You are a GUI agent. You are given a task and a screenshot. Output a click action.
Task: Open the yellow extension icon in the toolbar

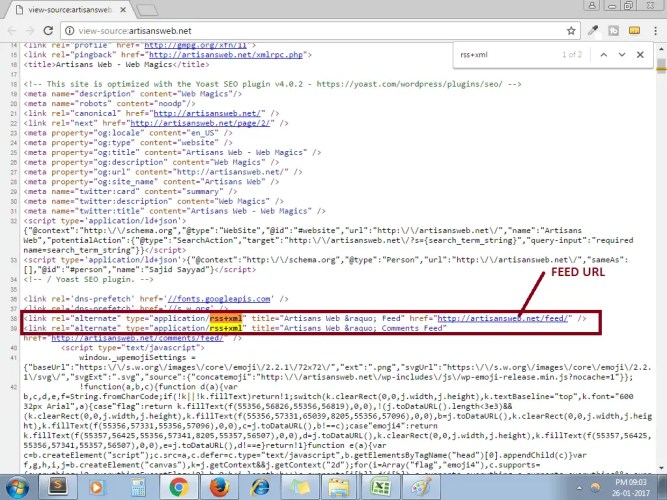634,31
